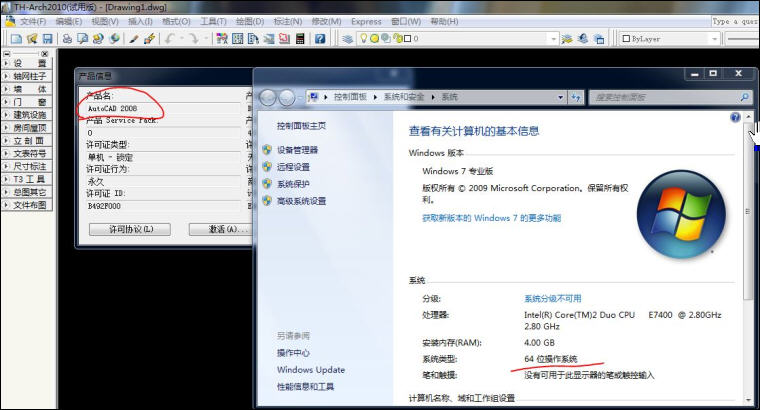Expand the 轴网柱子 sidebar menu item
Screen dimensions: 760x410
(27, 76)
